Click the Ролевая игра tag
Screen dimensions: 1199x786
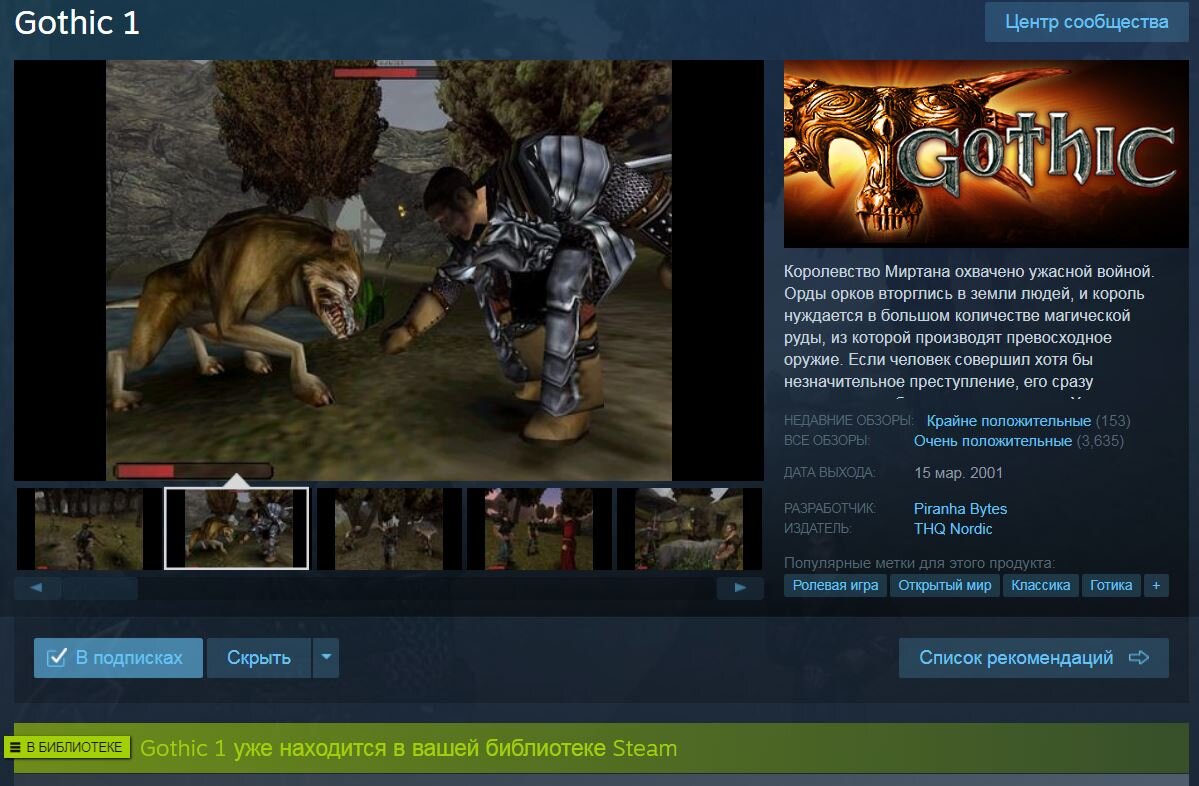coord(835,586)
